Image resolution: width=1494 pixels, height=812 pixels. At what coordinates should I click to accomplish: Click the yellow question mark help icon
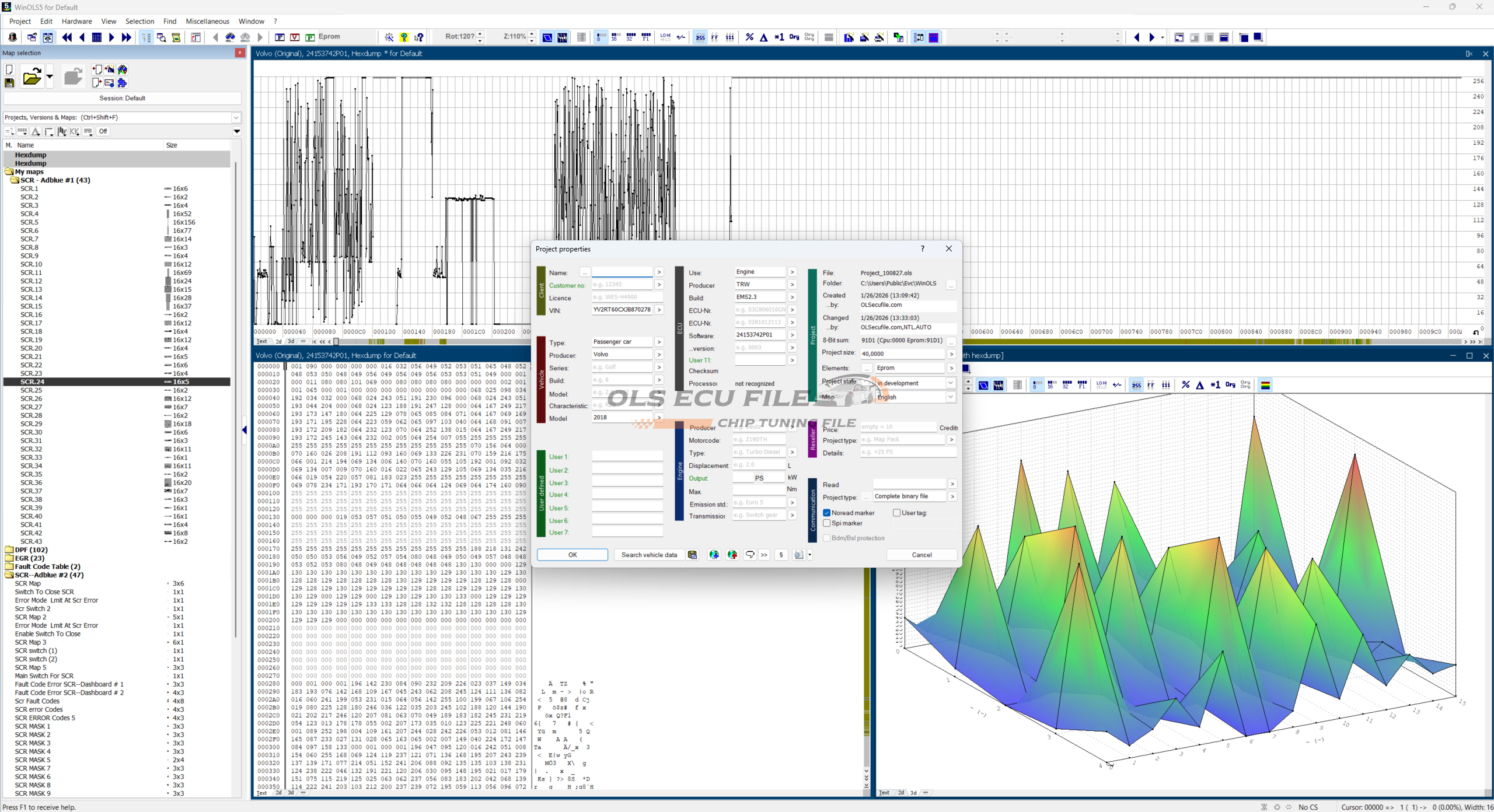(x=404, y=37)
